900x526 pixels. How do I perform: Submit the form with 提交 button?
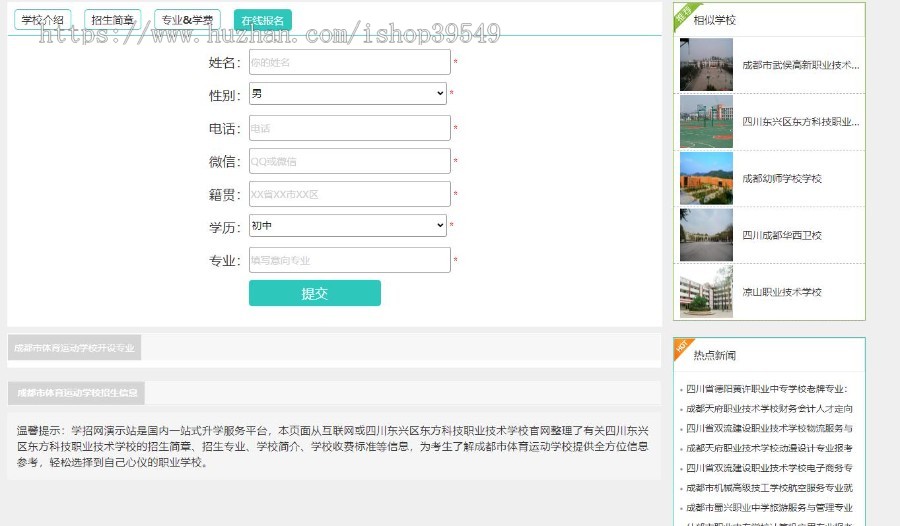315,293
